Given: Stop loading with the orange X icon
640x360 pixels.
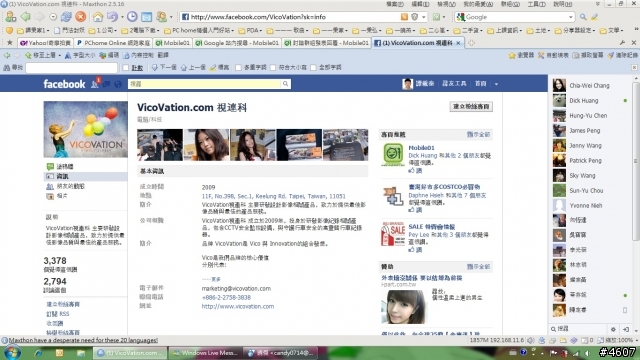Looking at the screenshot, I should pos(81,17).
